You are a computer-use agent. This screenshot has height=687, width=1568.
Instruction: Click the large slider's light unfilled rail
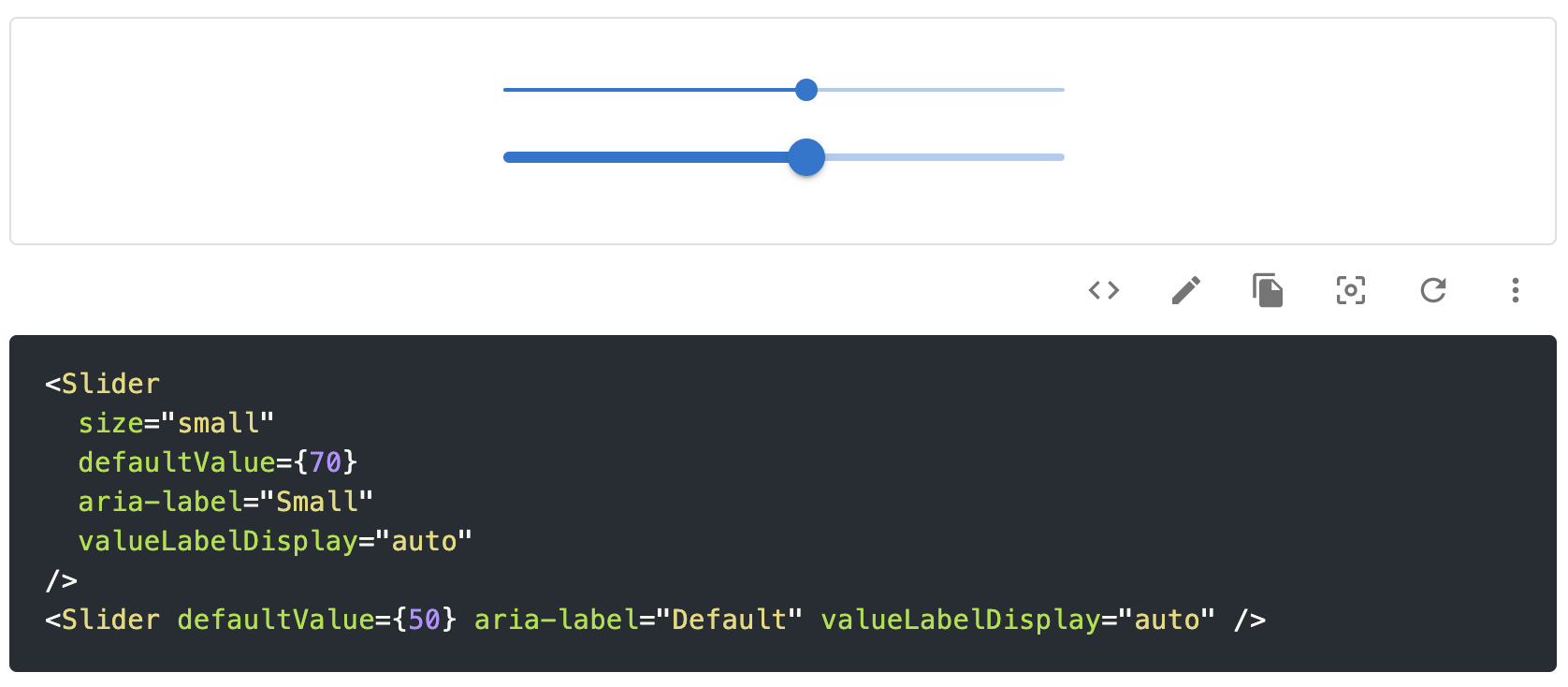(x=945, y=157)
